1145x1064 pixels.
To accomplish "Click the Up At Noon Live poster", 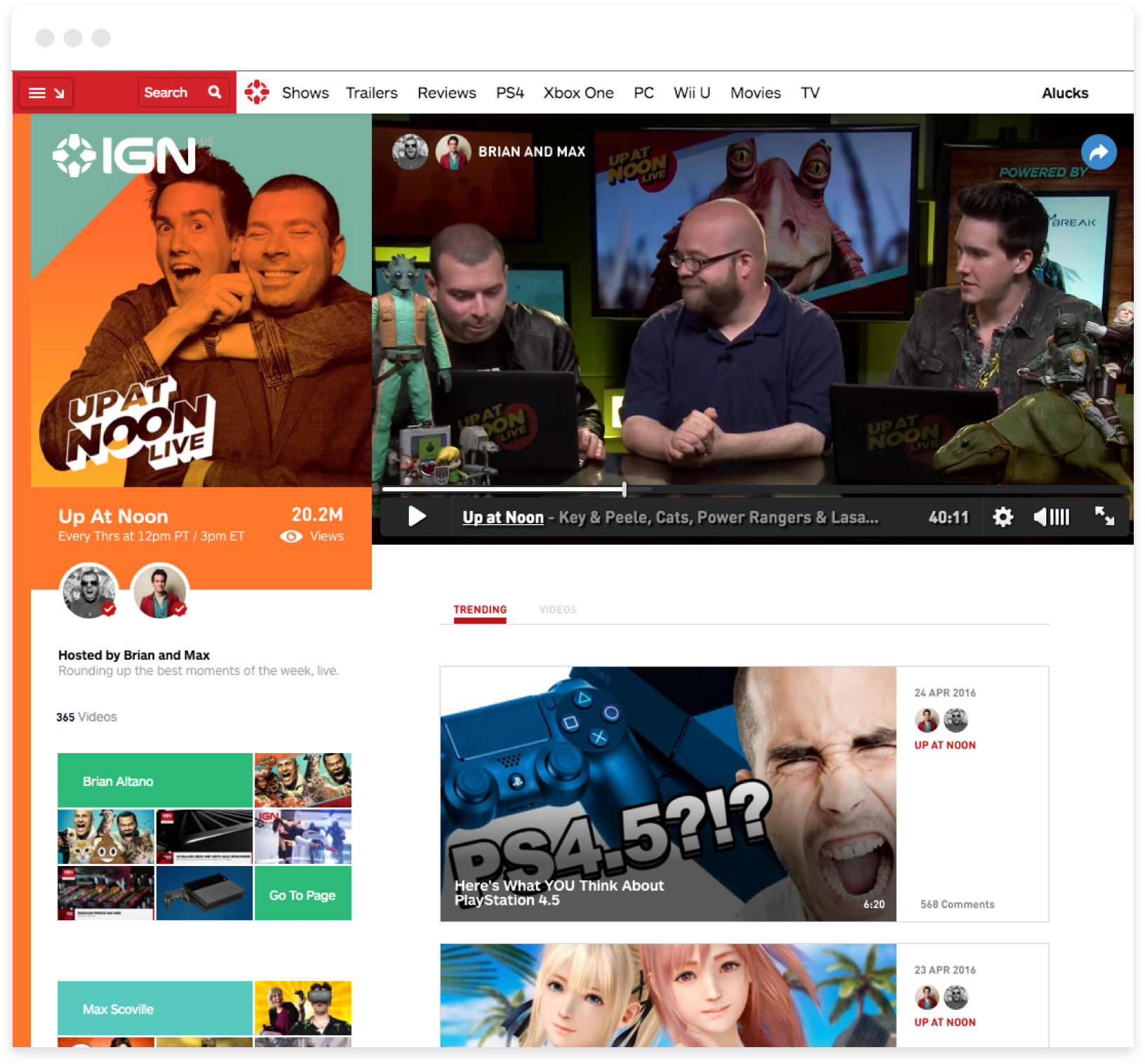I will tap(201, 300).
